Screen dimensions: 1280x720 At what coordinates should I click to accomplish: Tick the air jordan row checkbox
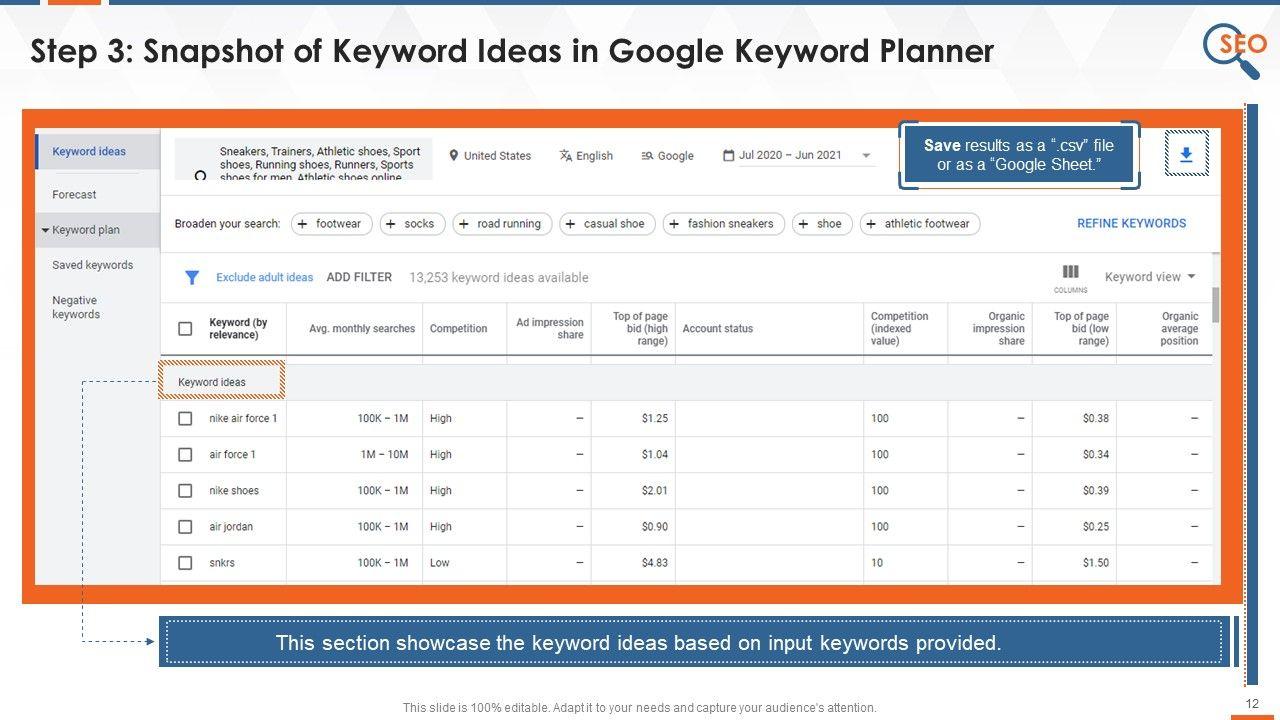185,527
